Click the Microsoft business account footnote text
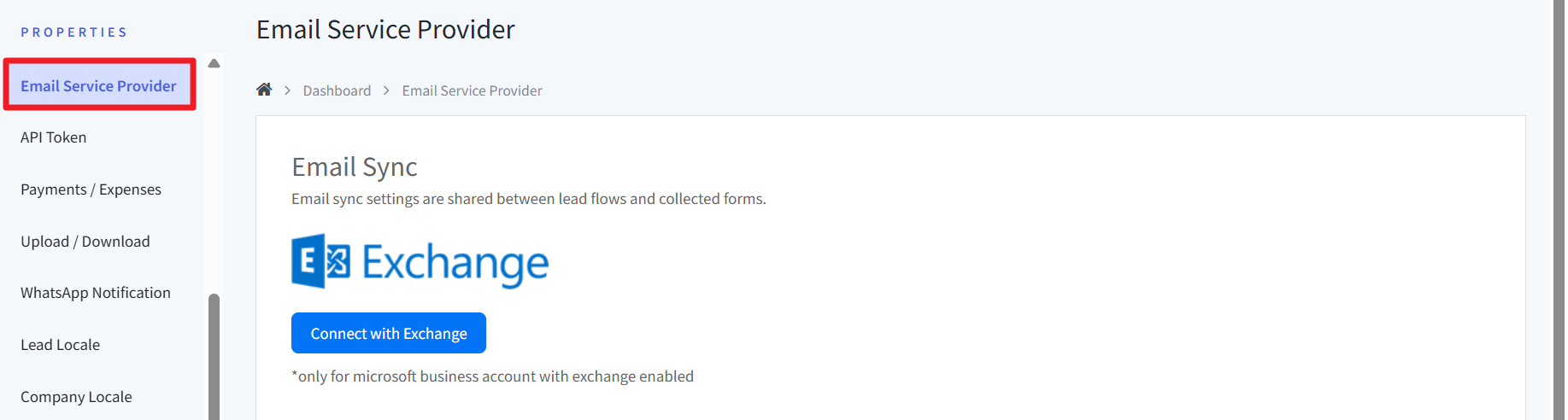 point(493,376)
